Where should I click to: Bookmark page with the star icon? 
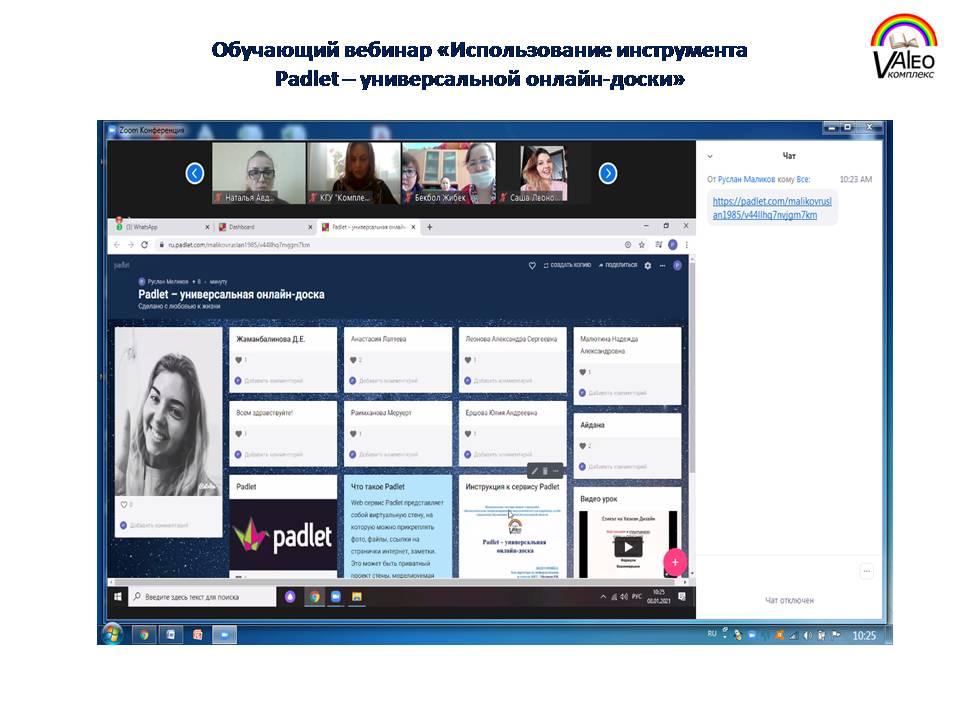tap(642, 245)
